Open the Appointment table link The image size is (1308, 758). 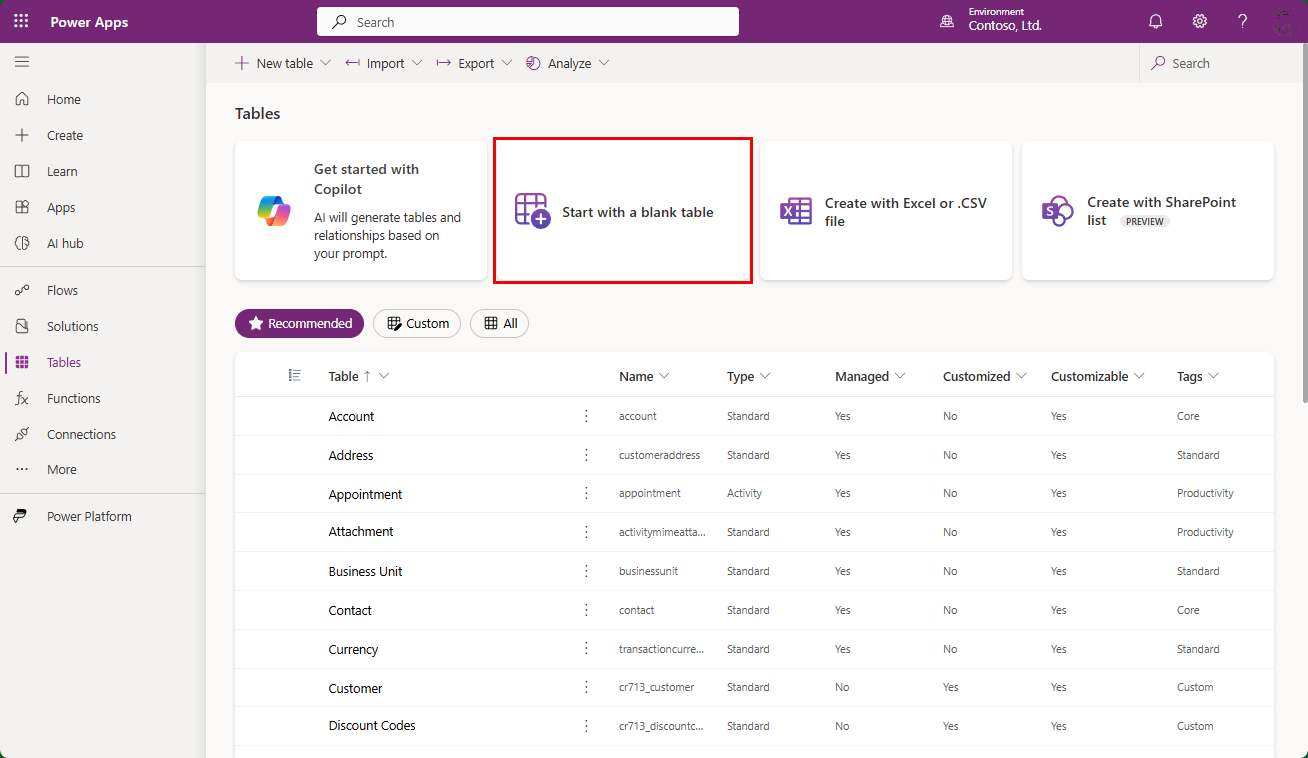point(365,494)
